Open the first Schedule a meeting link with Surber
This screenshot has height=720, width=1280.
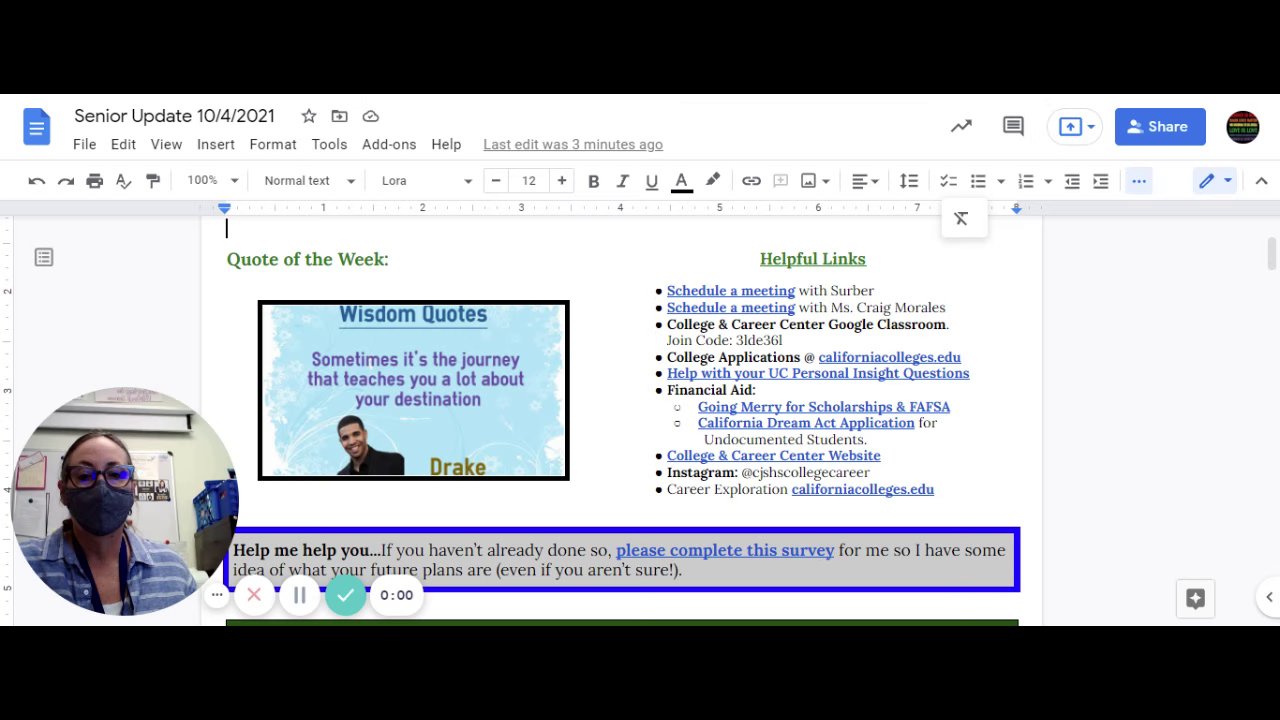731,291
